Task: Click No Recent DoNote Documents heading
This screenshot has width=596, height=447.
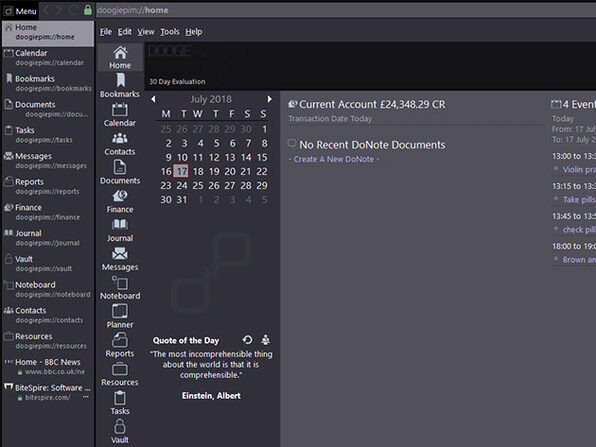Action: pos(372,145)
